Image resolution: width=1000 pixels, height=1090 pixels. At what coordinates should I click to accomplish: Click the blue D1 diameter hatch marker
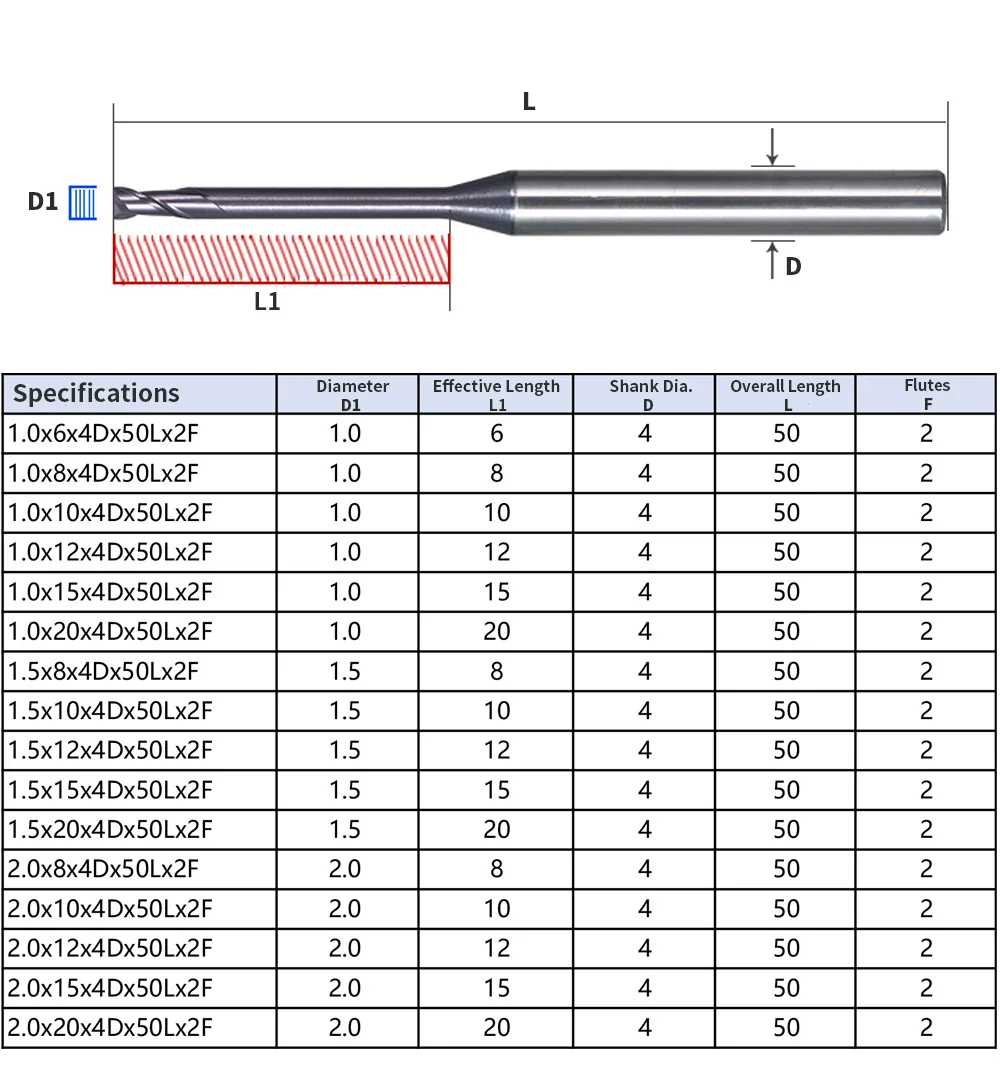click(83, 203)
